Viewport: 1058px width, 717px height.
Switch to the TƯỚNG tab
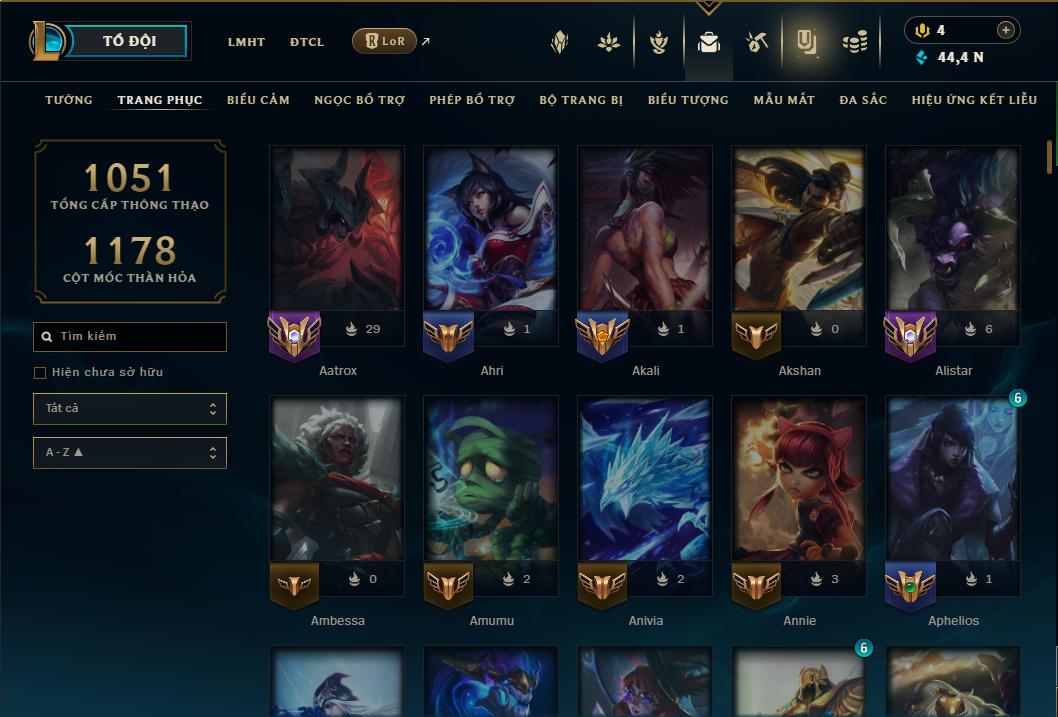(69, 100)
